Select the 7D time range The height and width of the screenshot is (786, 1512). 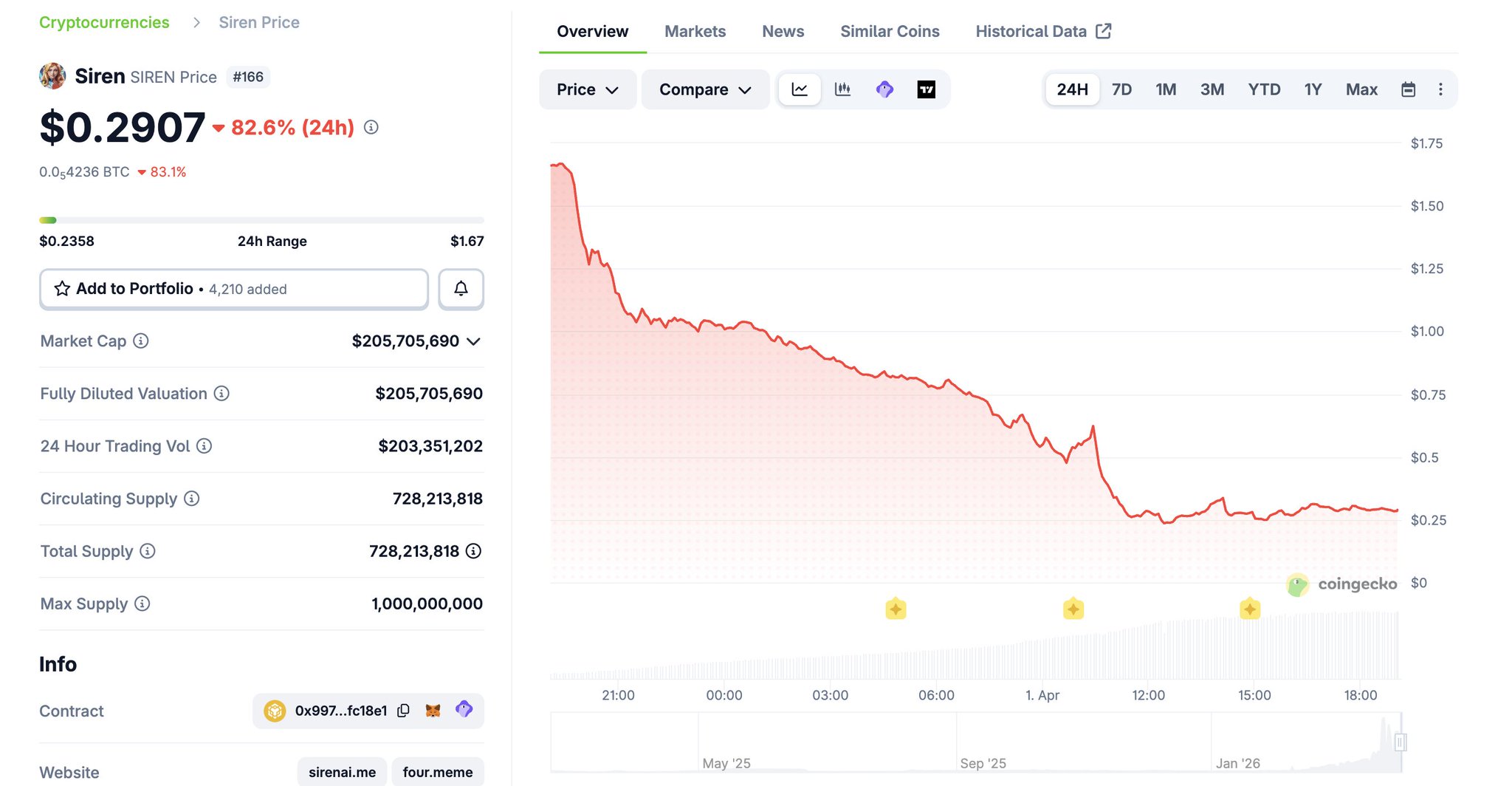pyautogui.click(x=1121, y=89)
